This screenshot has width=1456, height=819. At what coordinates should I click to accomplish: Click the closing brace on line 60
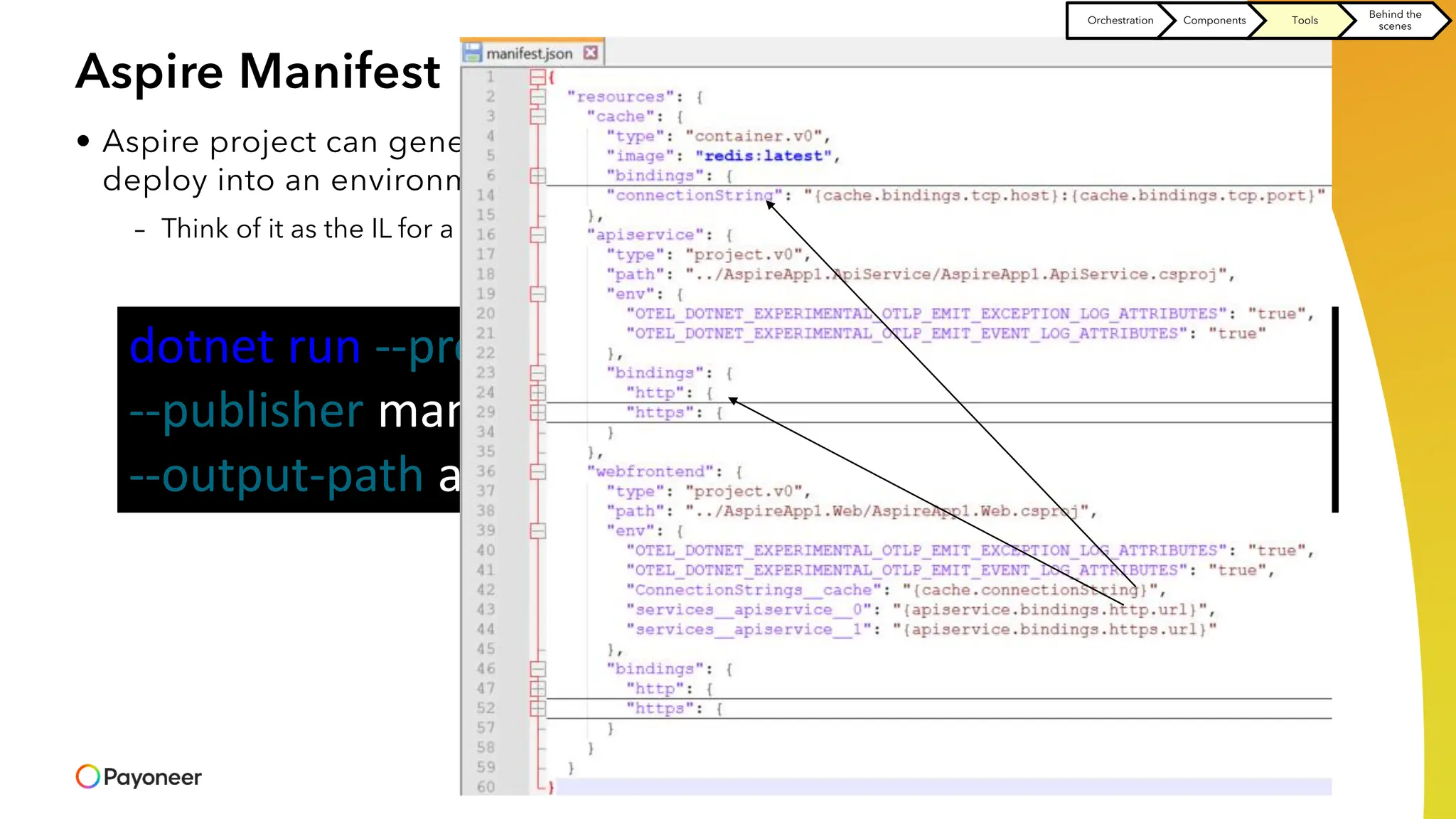click(x=551, y=787)
